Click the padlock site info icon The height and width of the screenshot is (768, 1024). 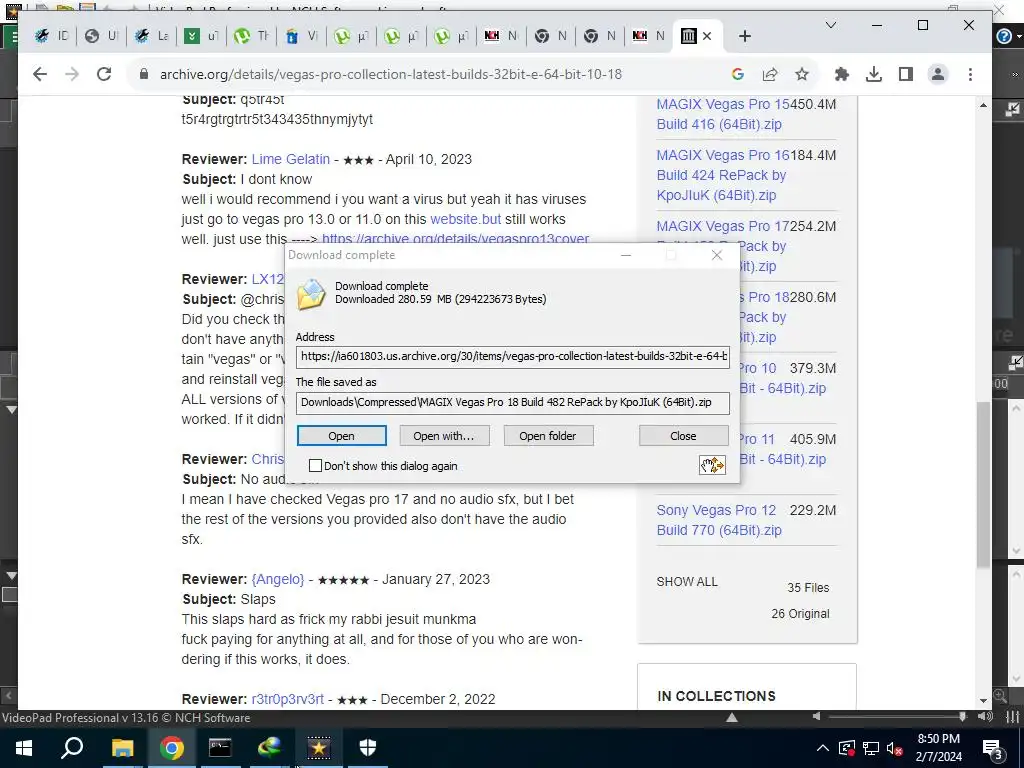pos(144,74)
